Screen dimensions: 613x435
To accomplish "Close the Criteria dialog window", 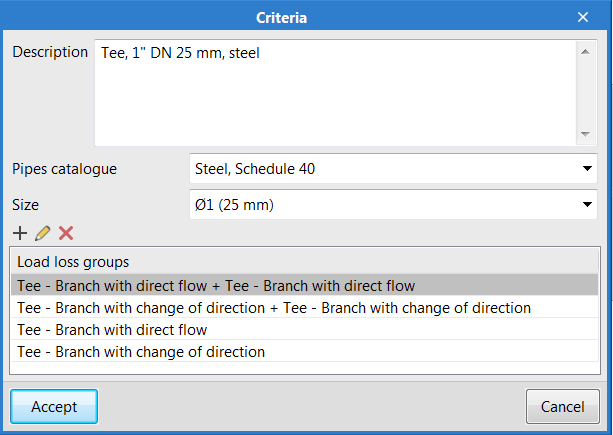I will (583, 17).
